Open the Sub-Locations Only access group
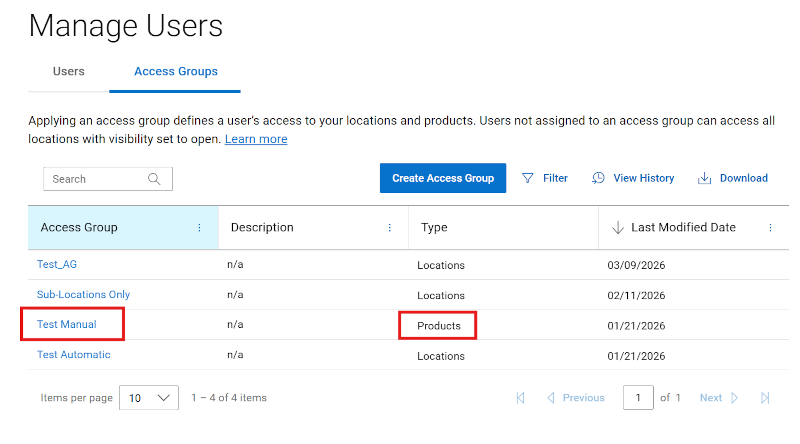Screen dimensions: 800x444 tap(83, 295)
